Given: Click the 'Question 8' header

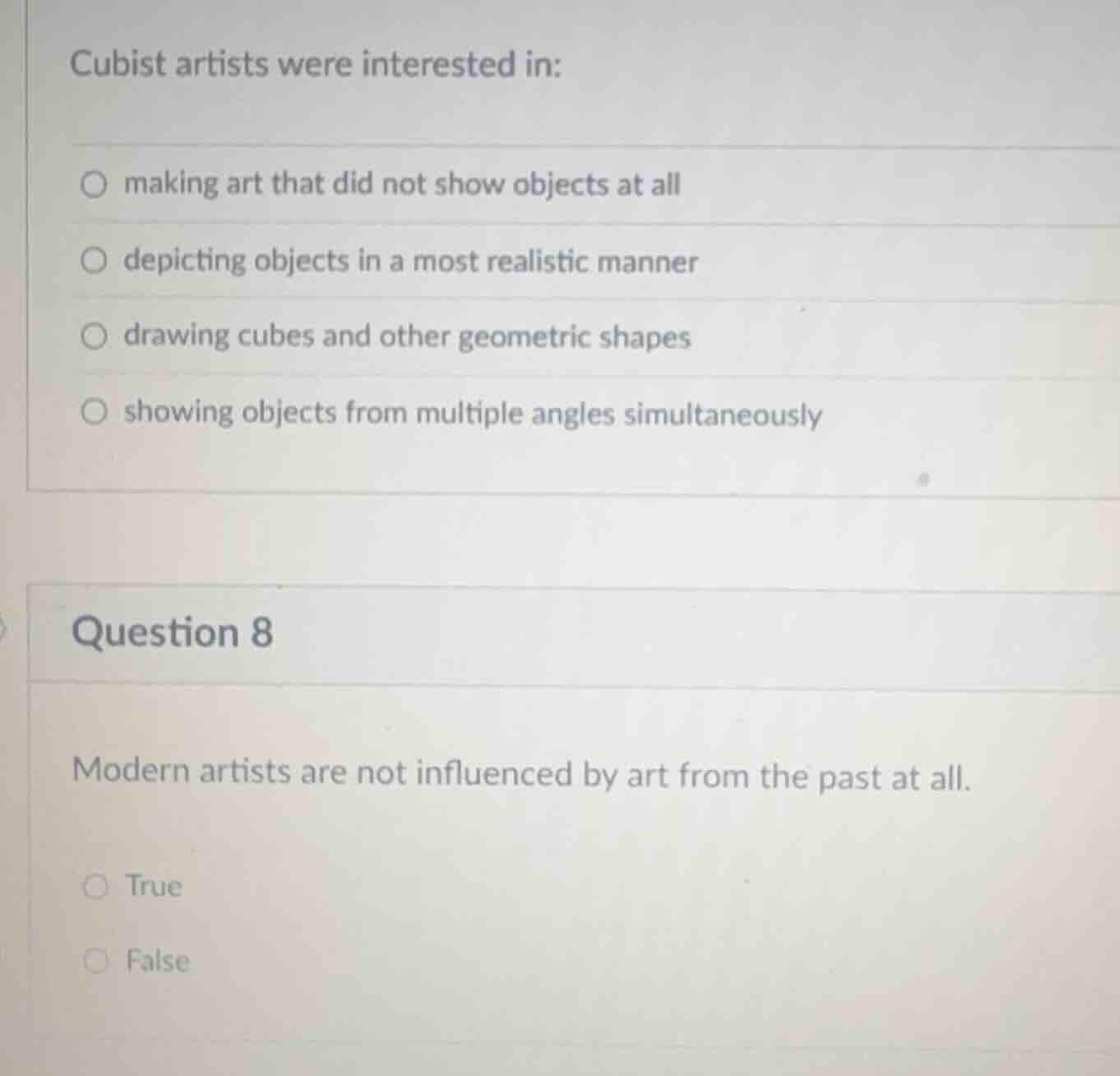Looking at the screenshot, I should (x=172, y=633).
